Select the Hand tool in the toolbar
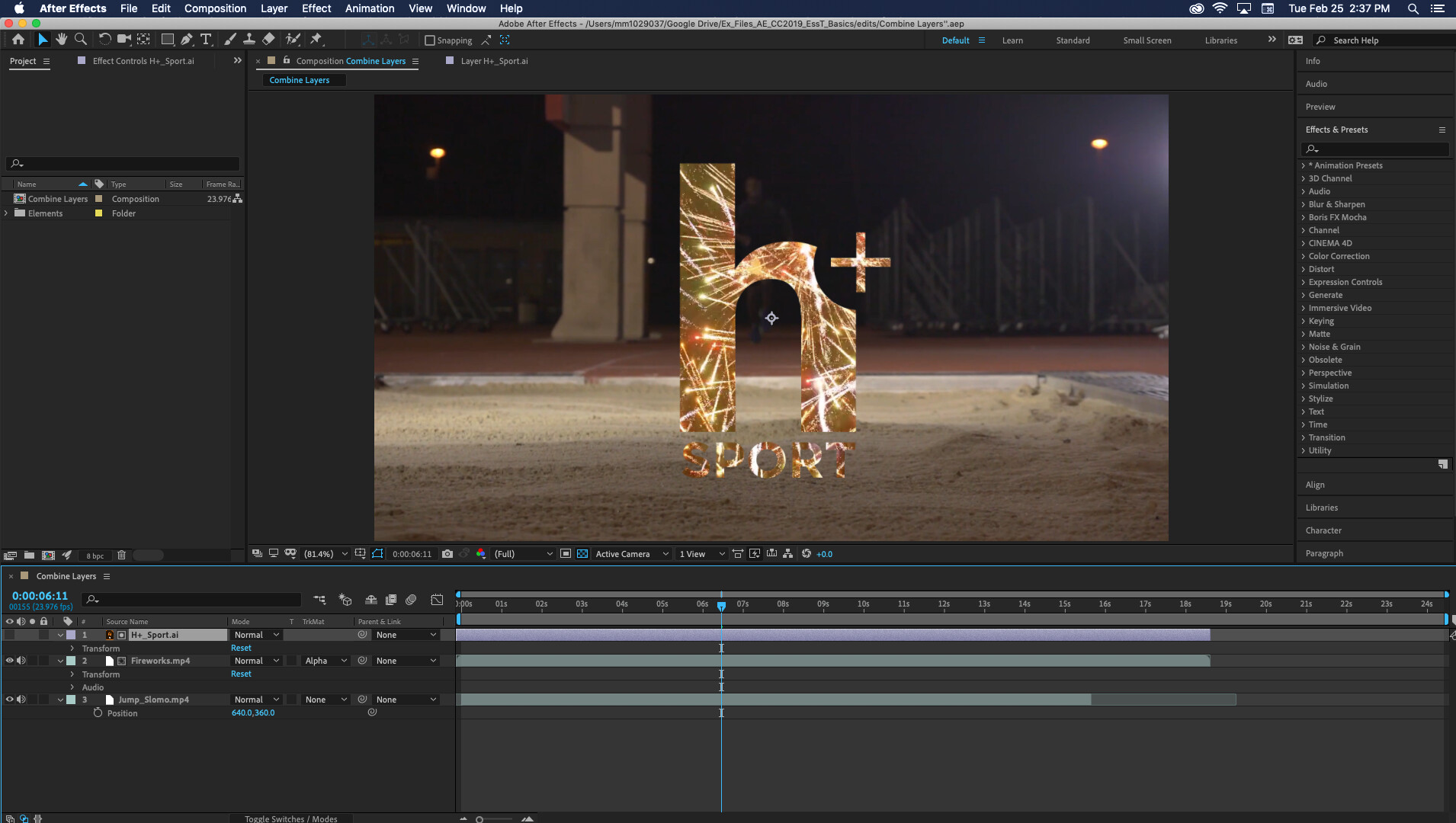Image resolution: width=1456 pixels, height=823 pixels. 61,39
